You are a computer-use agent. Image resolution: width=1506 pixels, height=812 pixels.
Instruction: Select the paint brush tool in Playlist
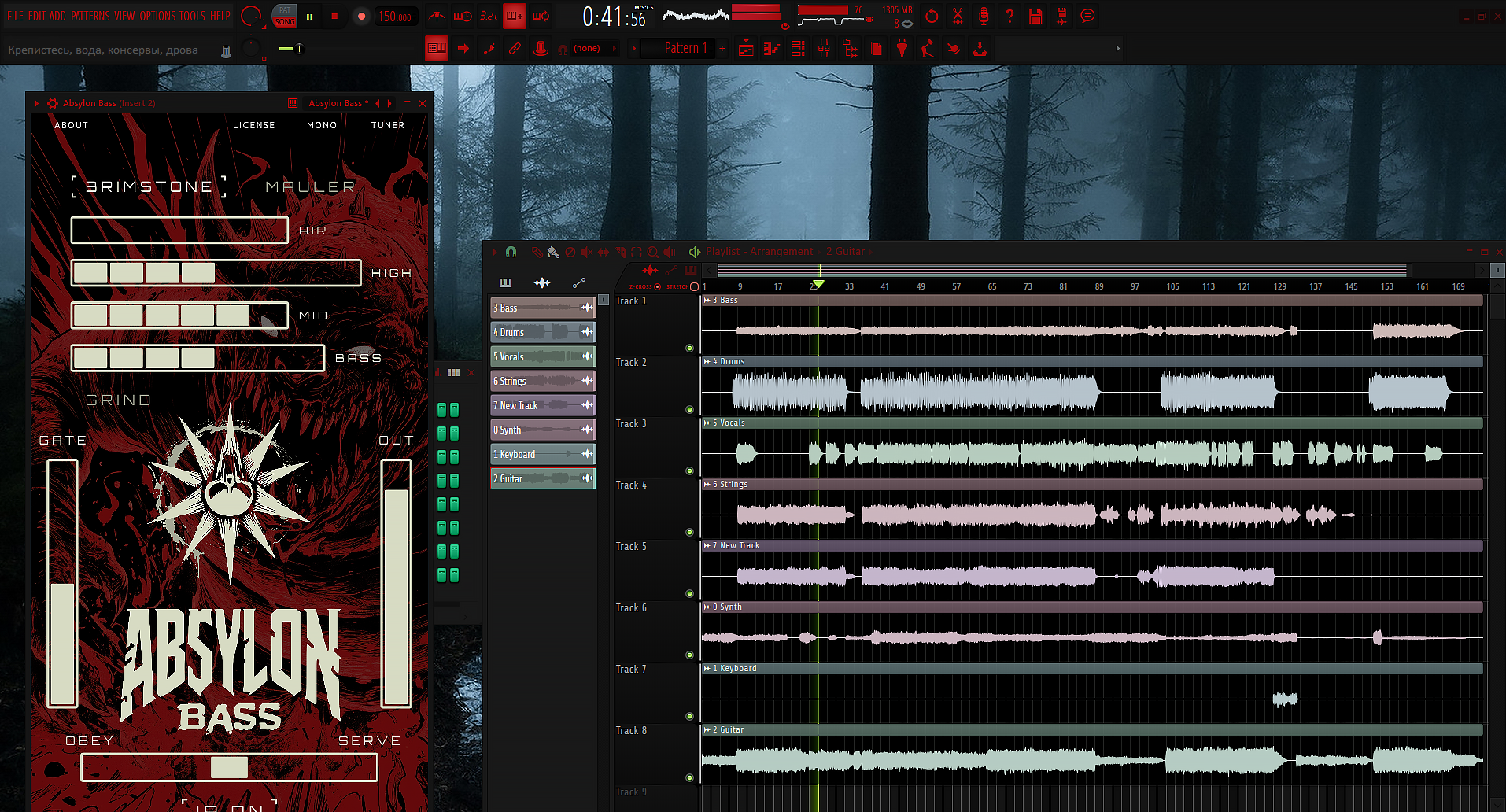click(x=553, y=252)
